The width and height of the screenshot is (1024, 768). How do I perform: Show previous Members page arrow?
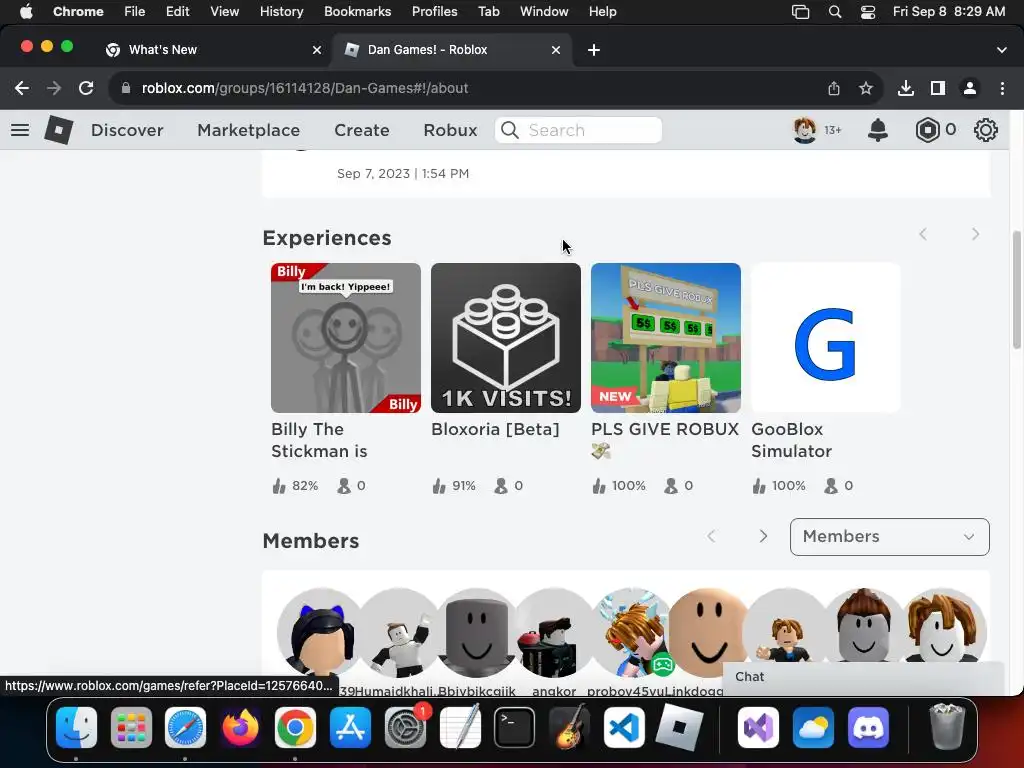pos(711,537)
